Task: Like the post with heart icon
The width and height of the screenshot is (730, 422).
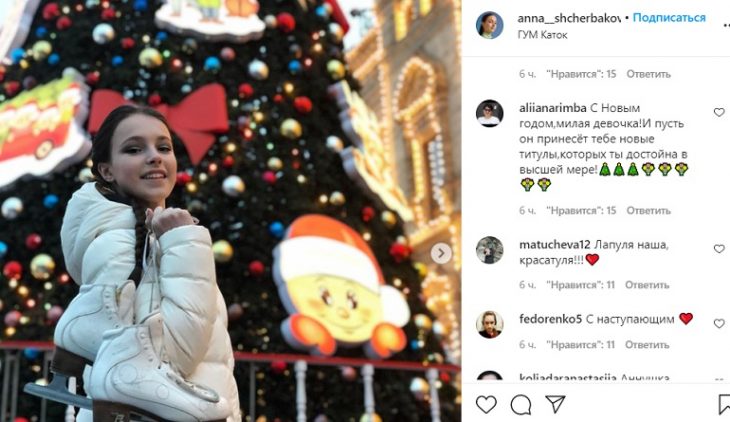Action: 486,404
